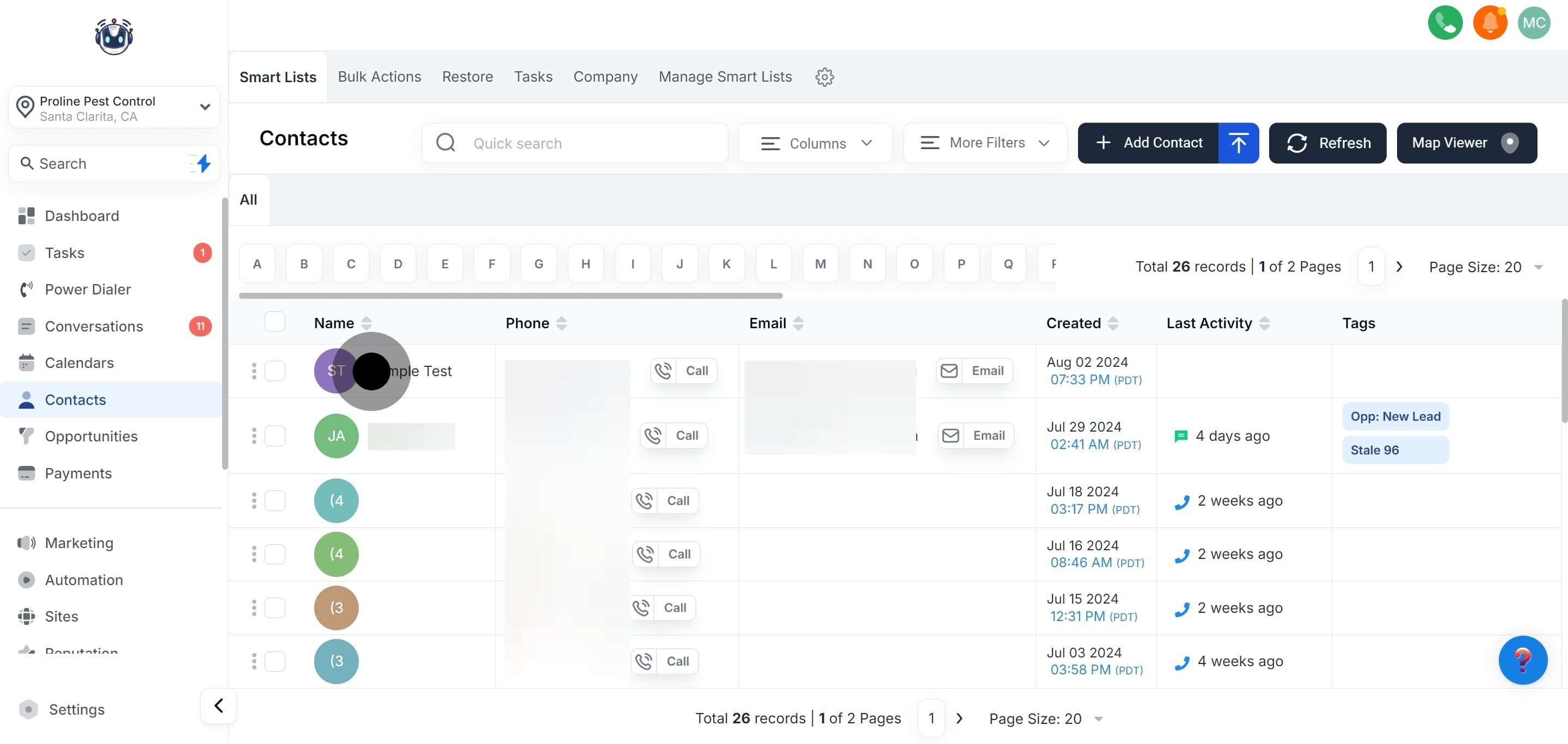
Task: Click the green phone dialer icon
Action: [1444, 23]
